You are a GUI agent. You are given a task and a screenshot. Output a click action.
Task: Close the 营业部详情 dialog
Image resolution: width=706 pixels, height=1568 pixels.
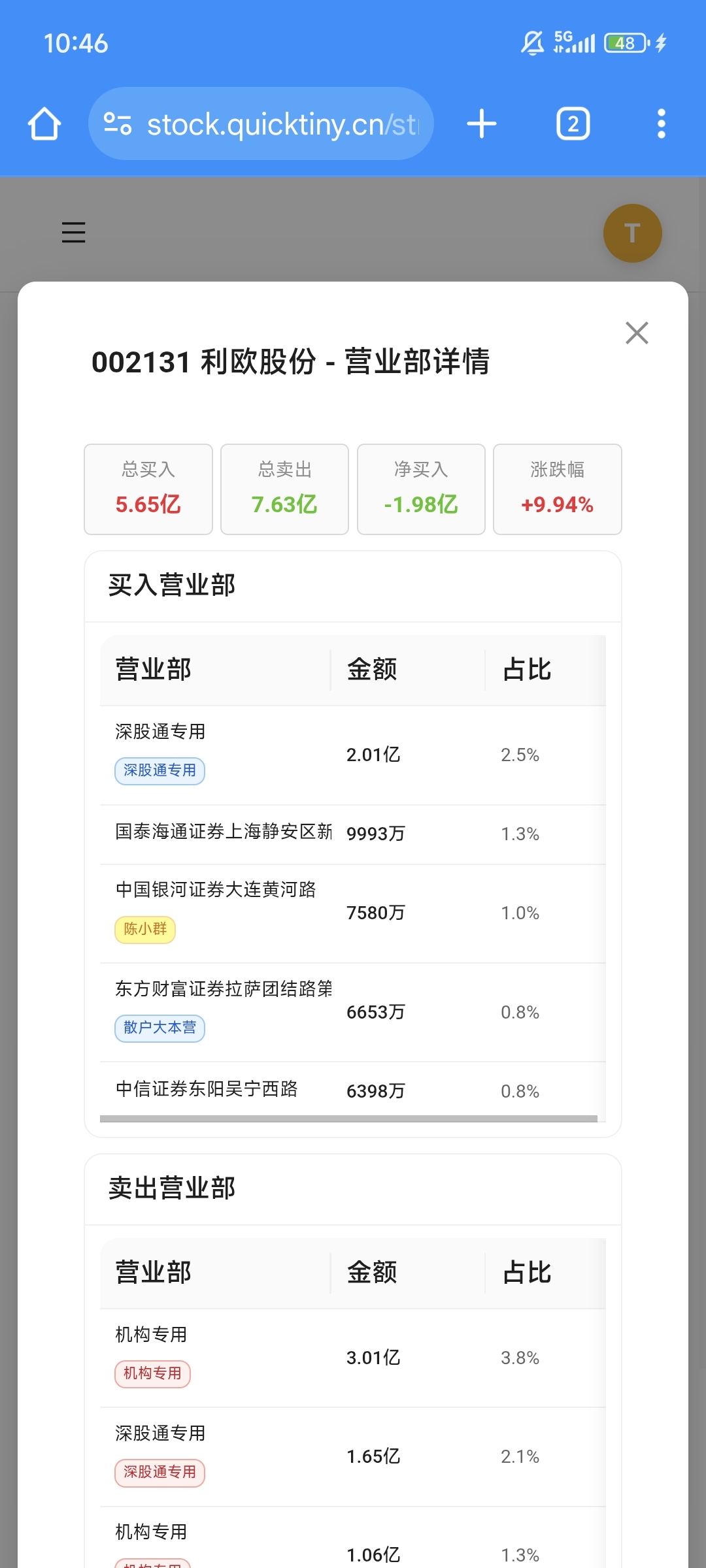[x=637, y=333]
